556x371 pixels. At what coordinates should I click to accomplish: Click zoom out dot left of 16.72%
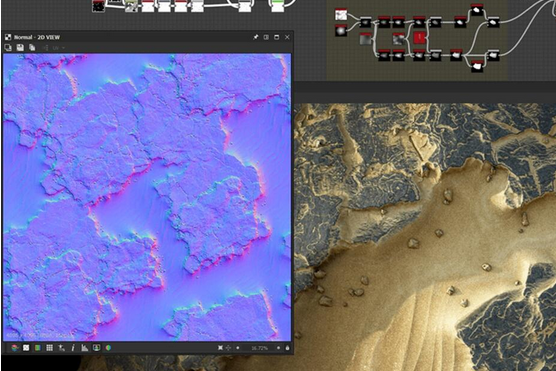coord(238,348)
